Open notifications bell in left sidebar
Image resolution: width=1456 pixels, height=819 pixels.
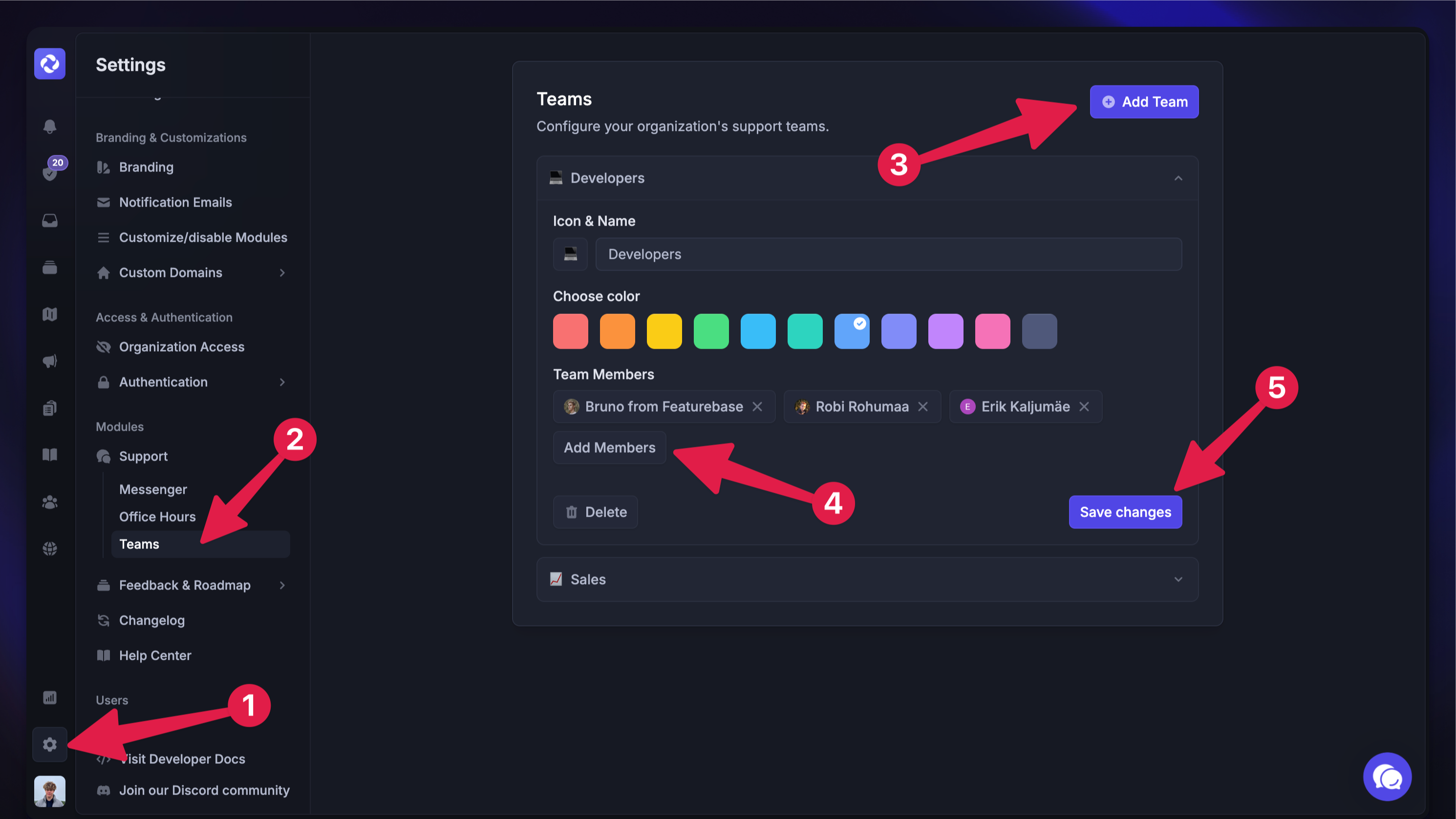pyautogui.click(x=50, y=126)
